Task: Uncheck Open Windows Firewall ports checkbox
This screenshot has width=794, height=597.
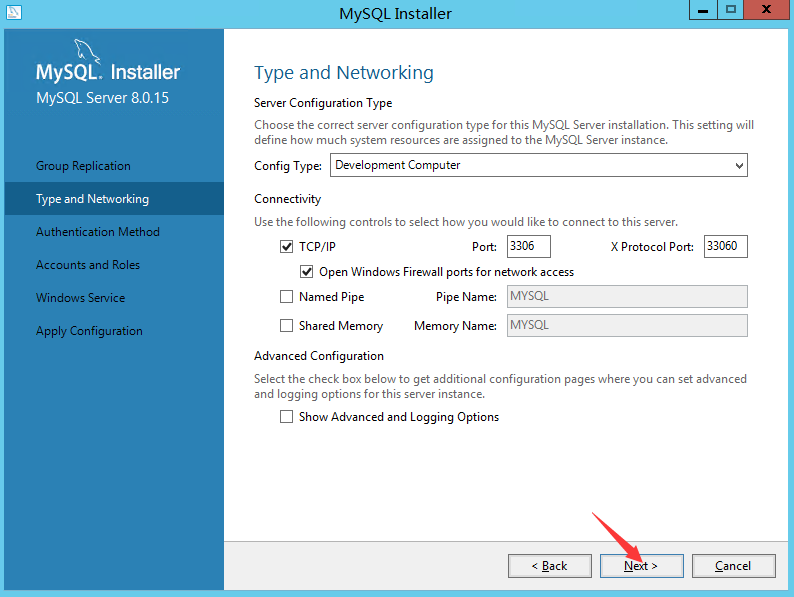Action: coord(306,272)
